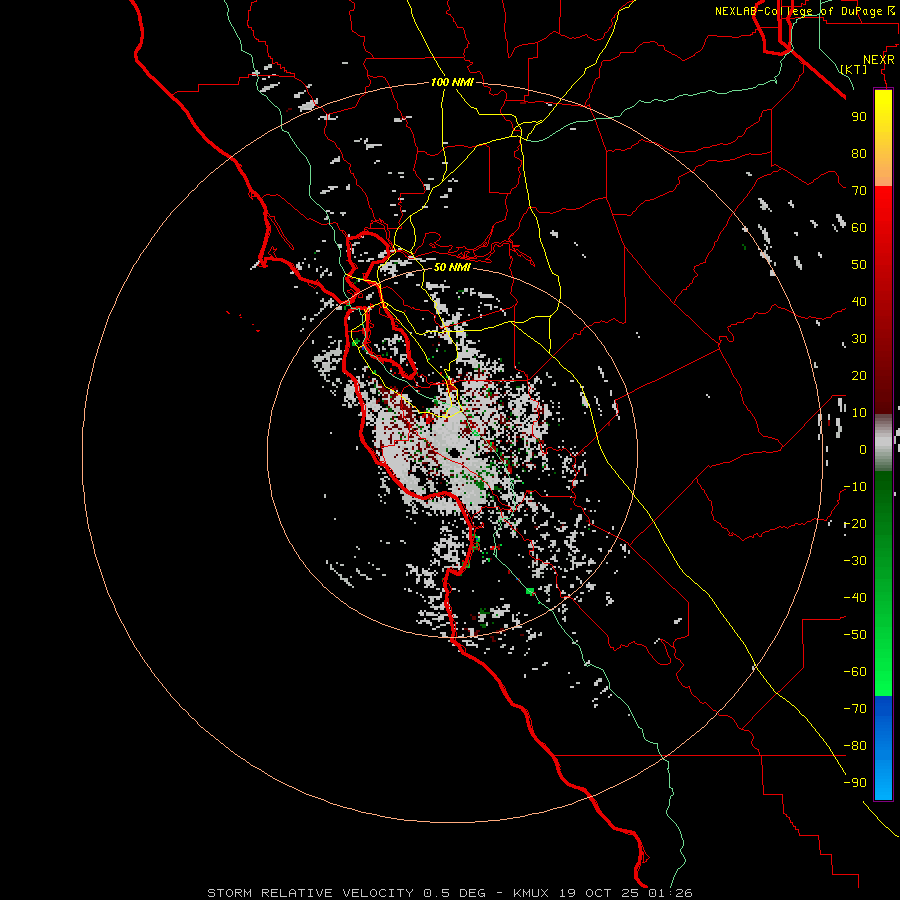The image size is (900, 900).
Task: Click the "-80" value on velocity scale
Action: [855, 746]
